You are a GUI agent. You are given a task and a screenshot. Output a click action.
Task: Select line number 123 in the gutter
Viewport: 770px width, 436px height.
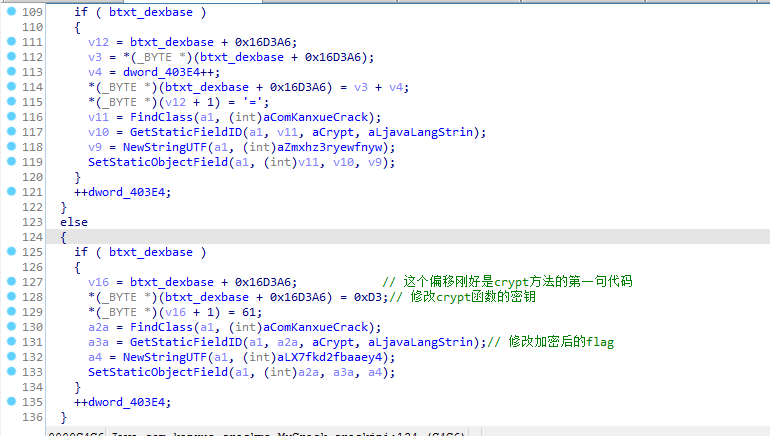pyautogui.click(x=32, y=222)
